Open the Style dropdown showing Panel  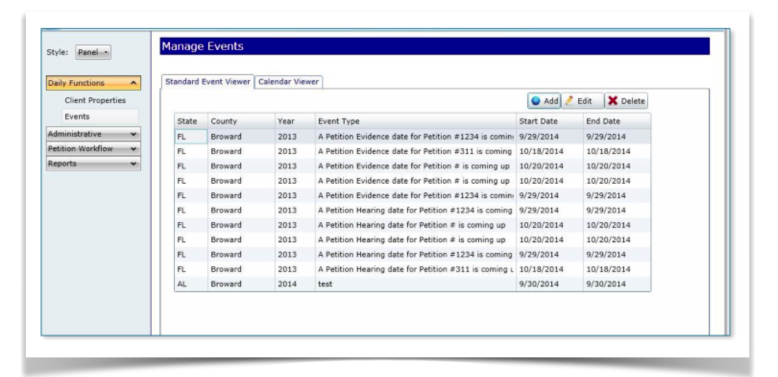pyautogui.click(x=93, y=52)
